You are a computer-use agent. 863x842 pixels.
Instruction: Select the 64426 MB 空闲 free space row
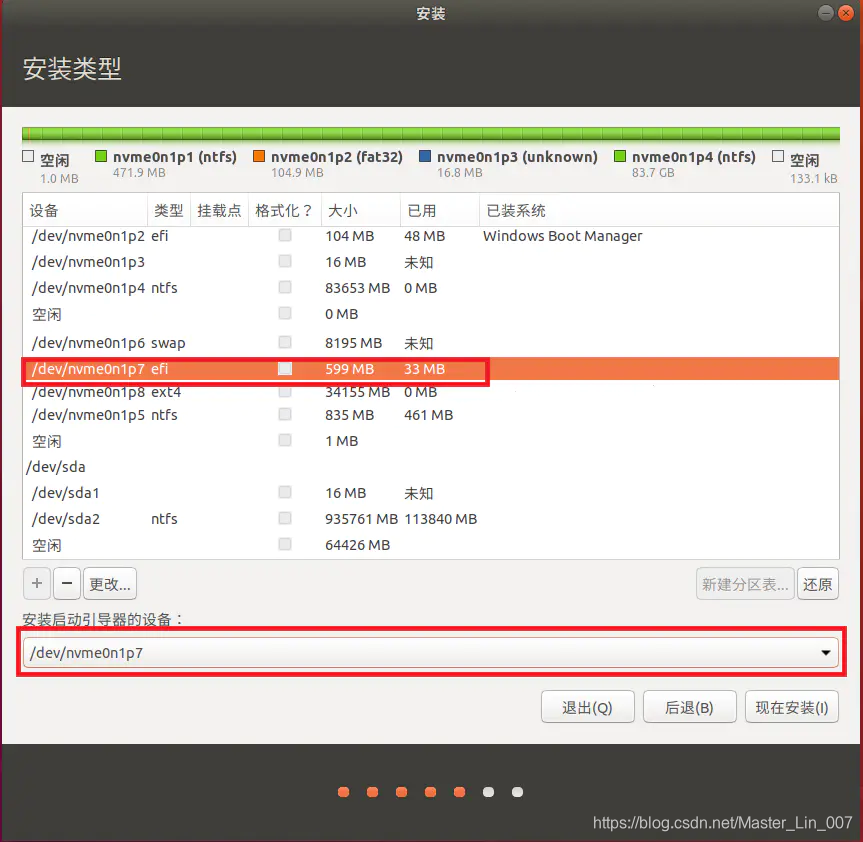pyautogui.click(x=120, y=544)
